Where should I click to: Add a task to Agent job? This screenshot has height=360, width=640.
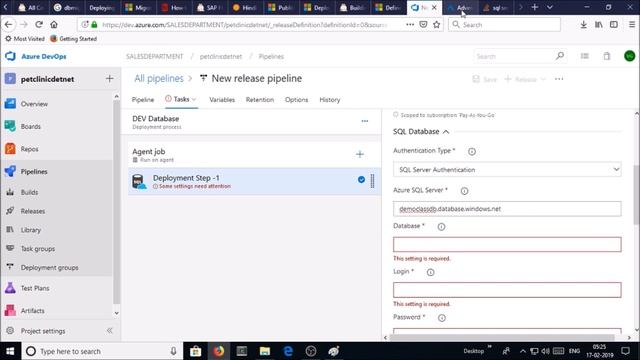click(x=360, y=154)
